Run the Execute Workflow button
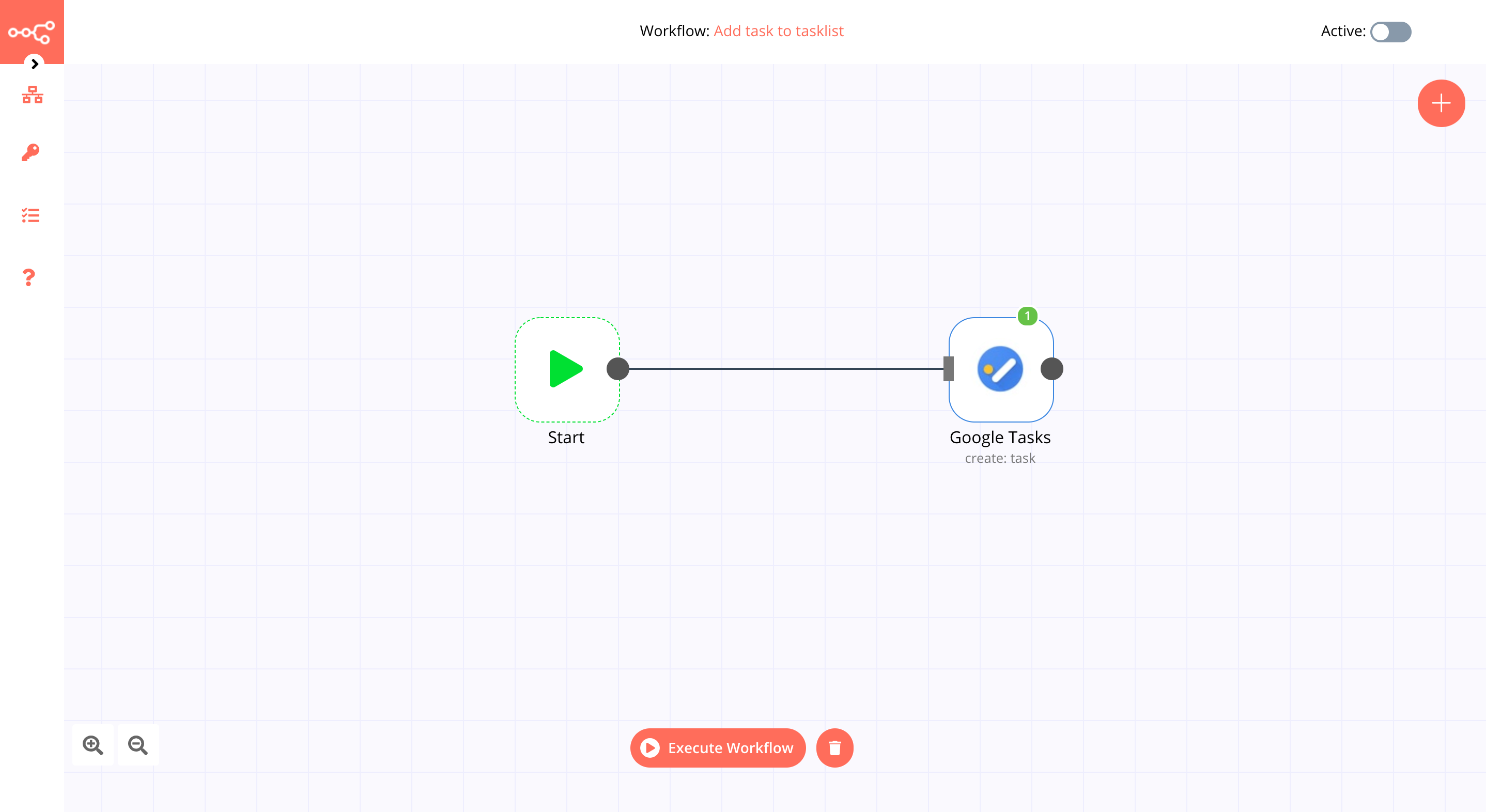1486x812 pixels. click(718, 747)
